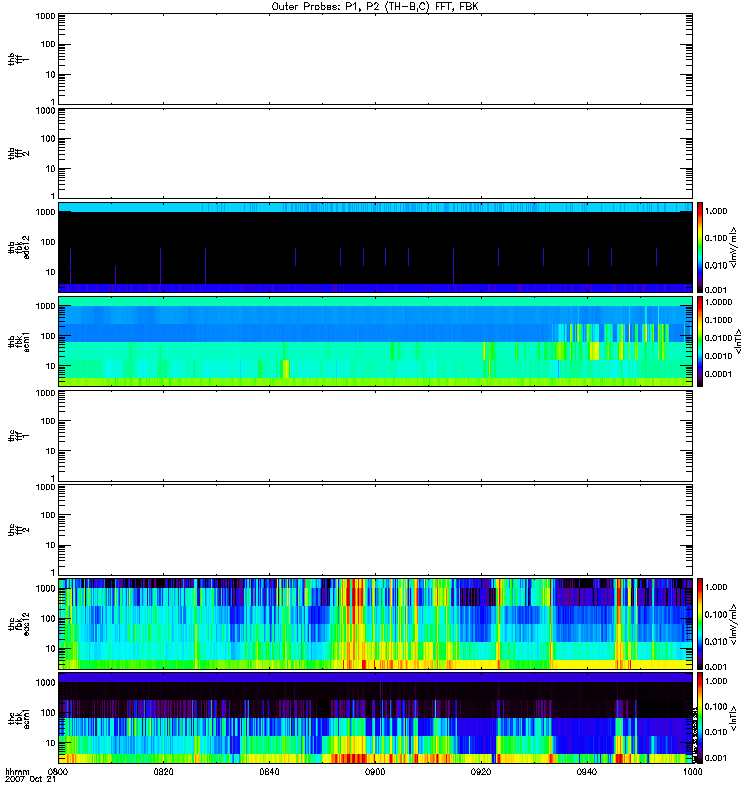This screenshot has width=750, height=800.
Task: Click the '1' y-axis label of thc fff 2 panel
Action: click(53, 572)
